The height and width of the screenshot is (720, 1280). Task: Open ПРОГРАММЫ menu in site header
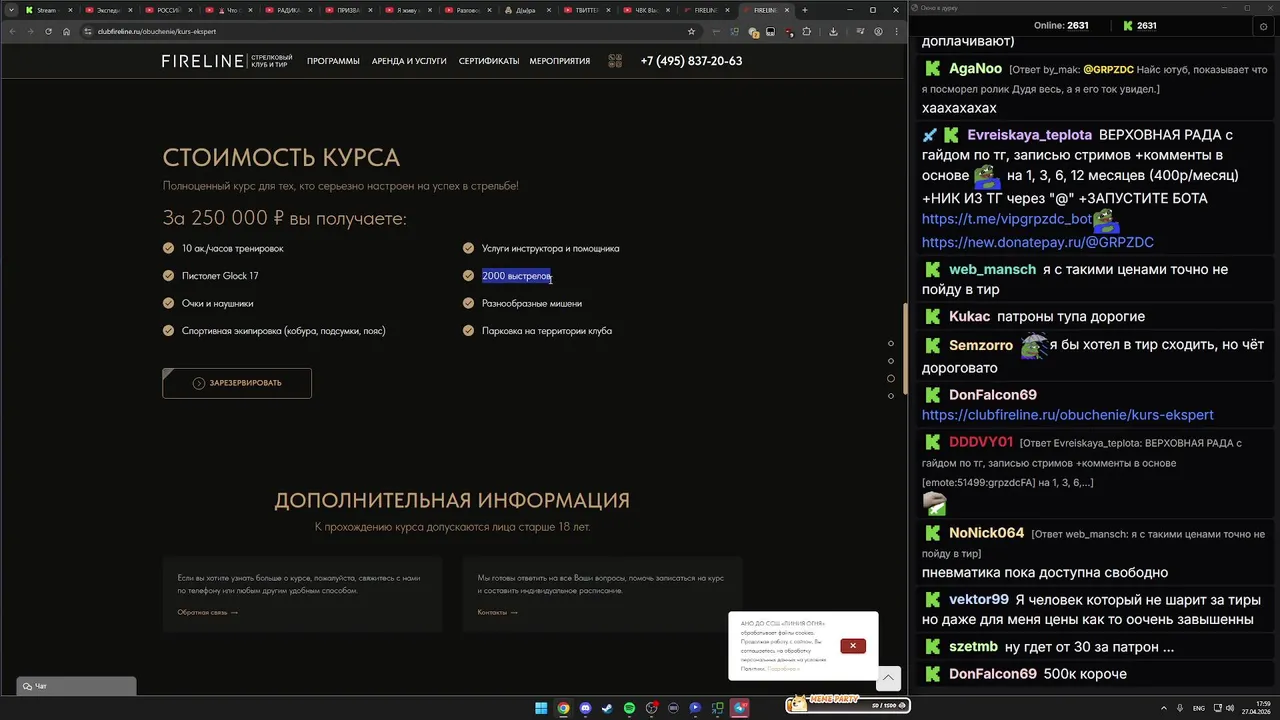pos(333,61)
